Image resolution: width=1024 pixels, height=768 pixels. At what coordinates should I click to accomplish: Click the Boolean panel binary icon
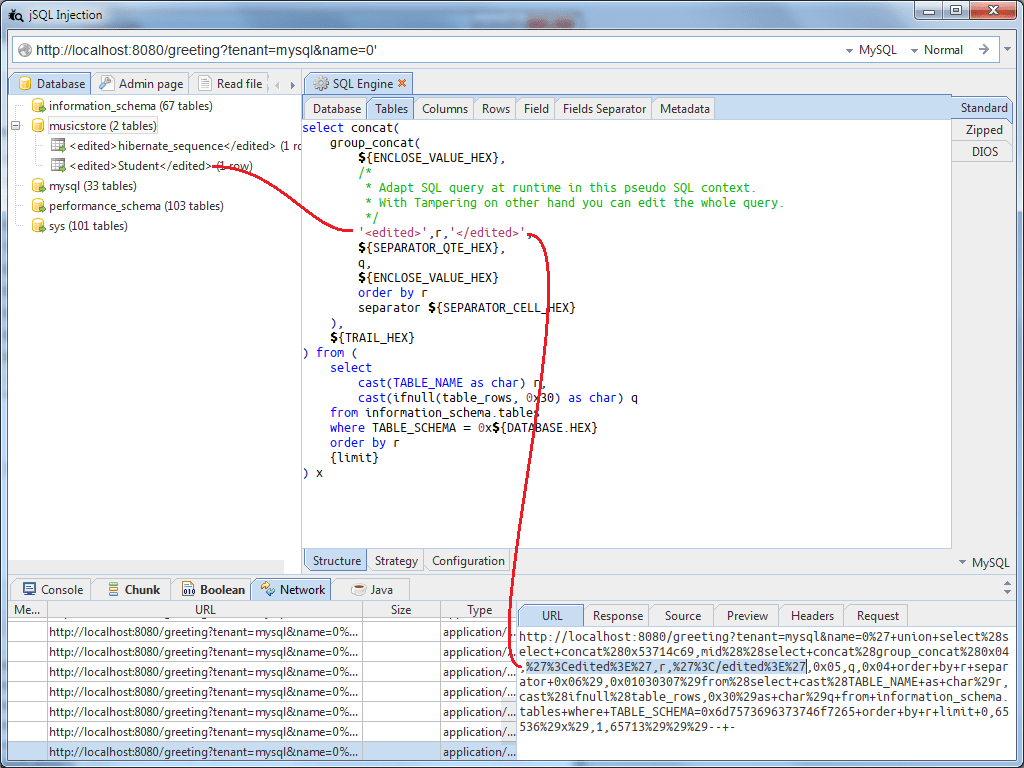[x=186, y=589]
